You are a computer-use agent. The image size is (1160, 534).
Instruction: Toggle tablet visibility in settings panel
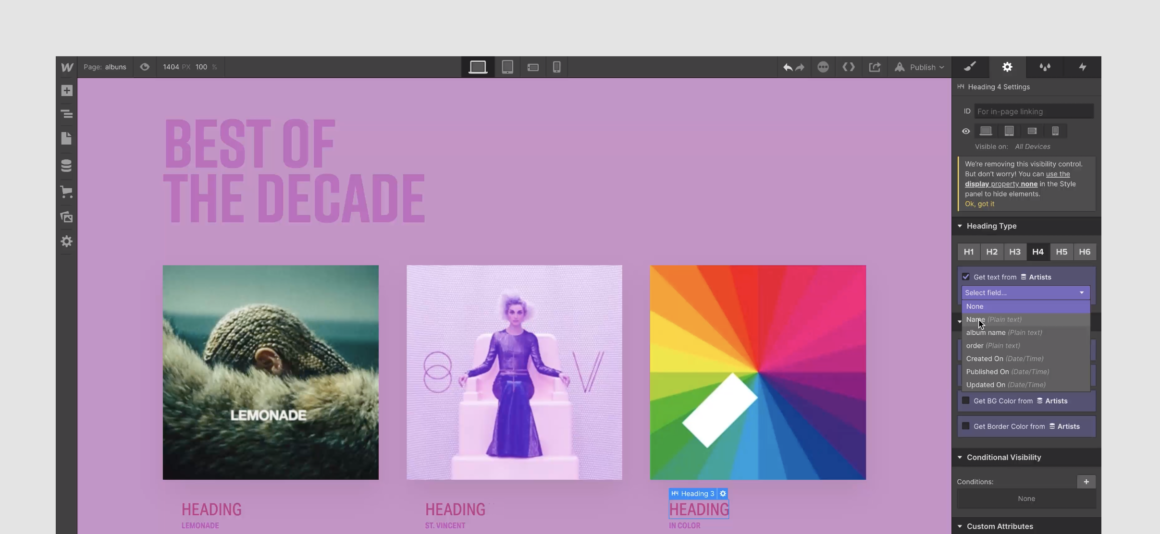pyautogui.click(x=1008, y=131)
